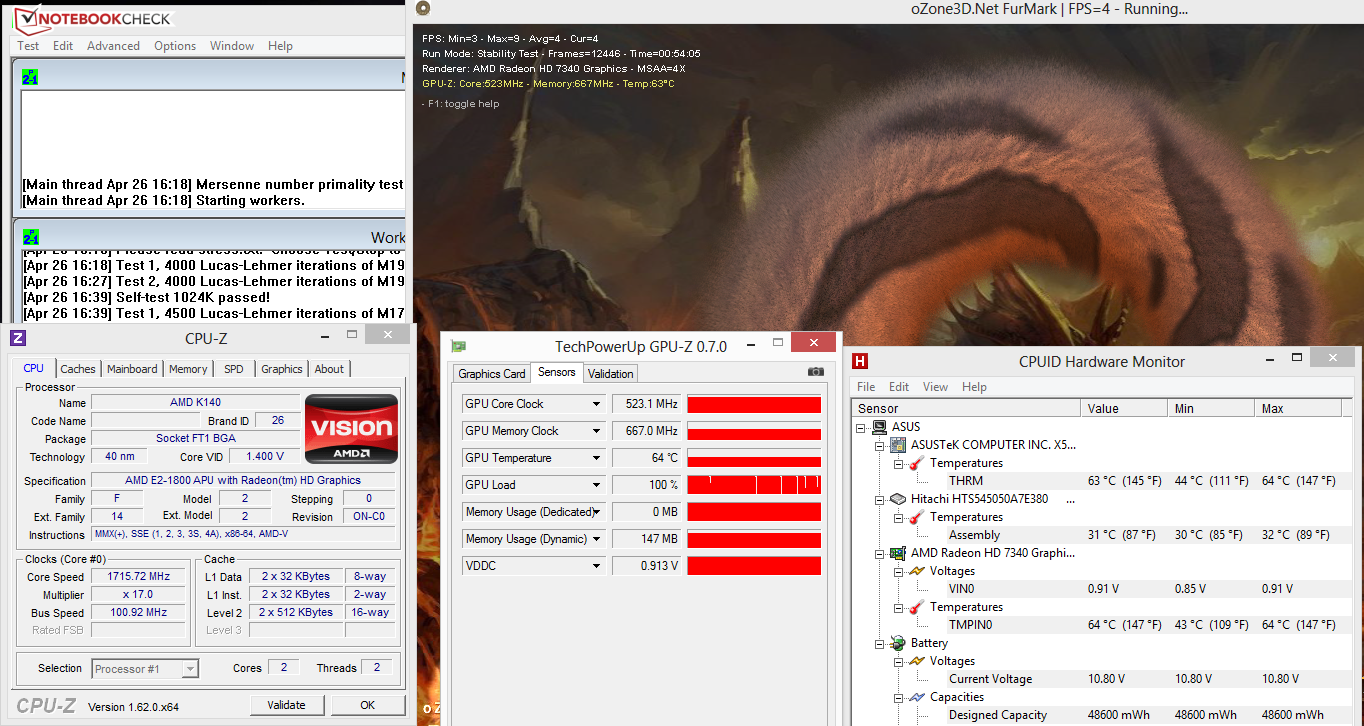The image size is (1364, 726).
Task: Switch to the Graphics tab in CPU-Z
Action: (x=282, y=369)
